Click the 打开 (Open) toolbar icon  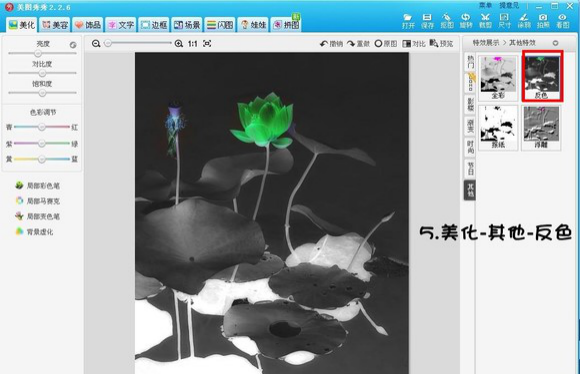click(x=408, y=21)
